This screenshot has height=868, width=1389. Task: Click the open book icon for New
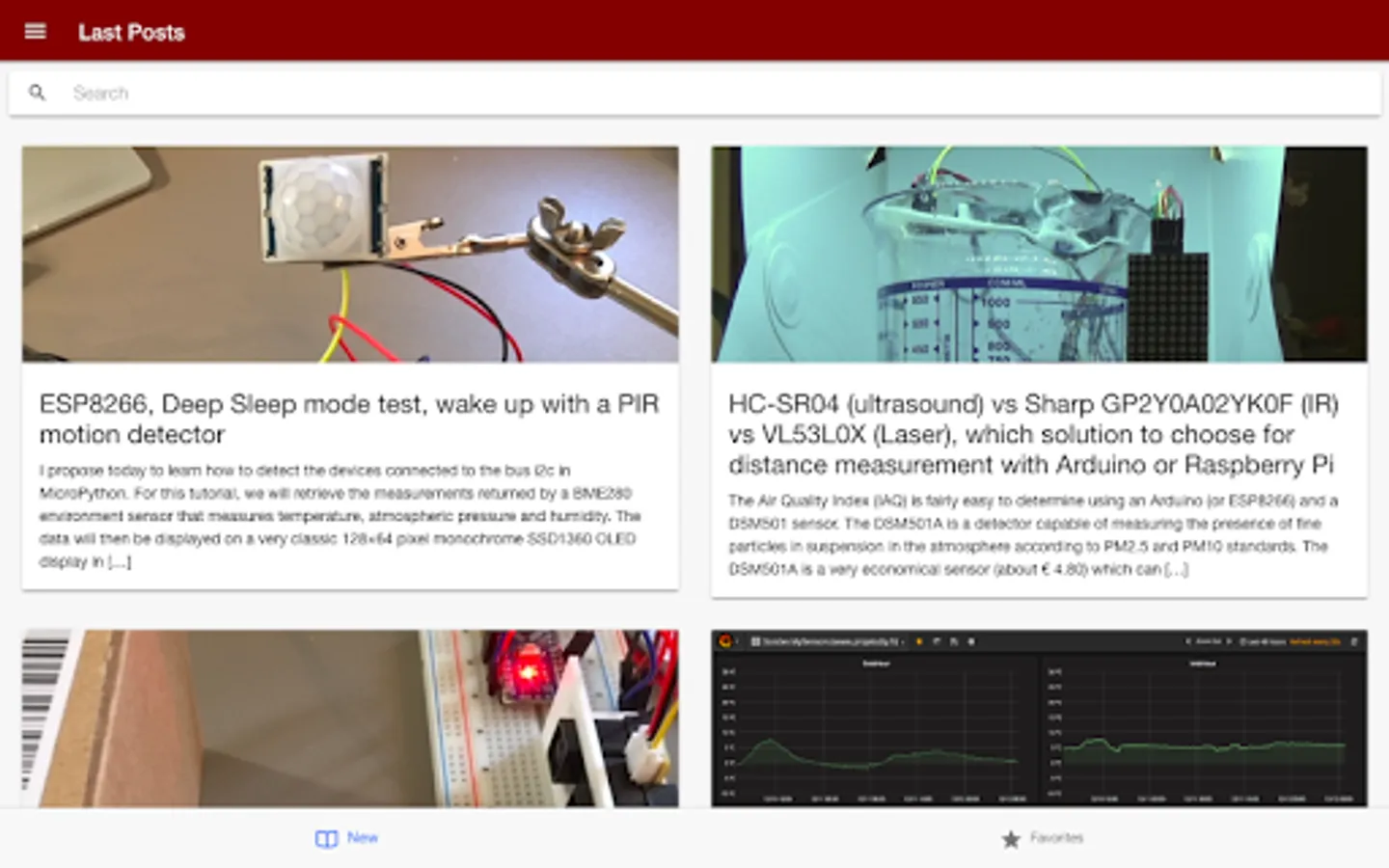click(x=327, y=839)
